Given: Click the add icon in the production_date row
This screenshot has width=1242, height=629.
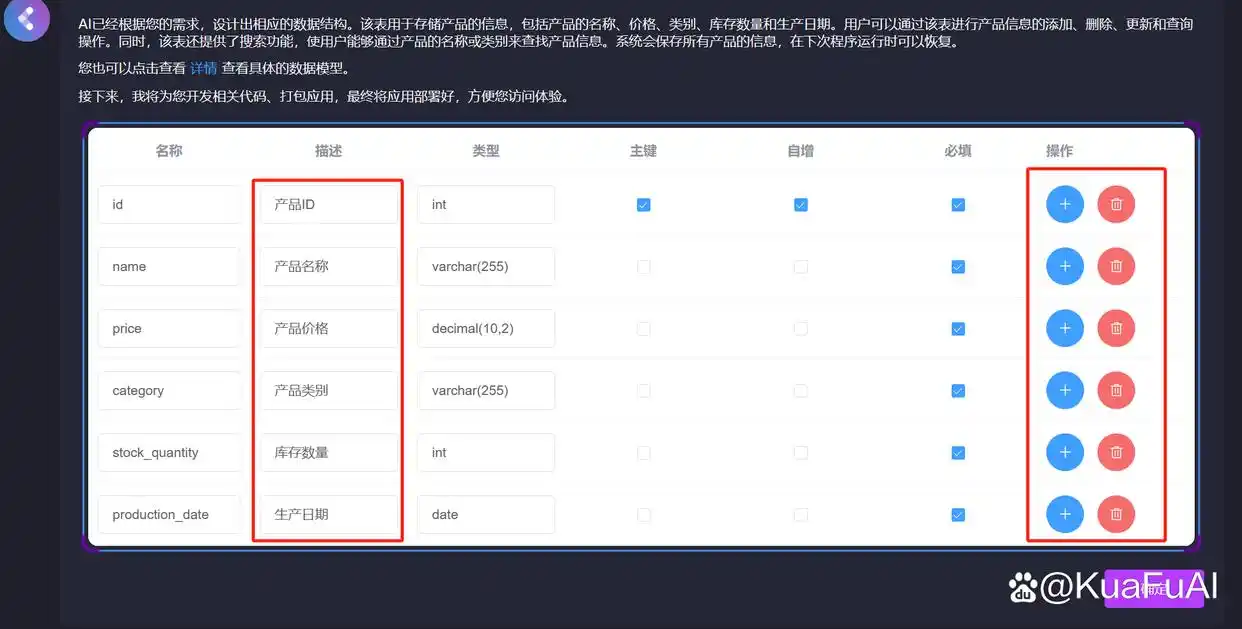Looking at the screenshot, I should pos(1064,514).
